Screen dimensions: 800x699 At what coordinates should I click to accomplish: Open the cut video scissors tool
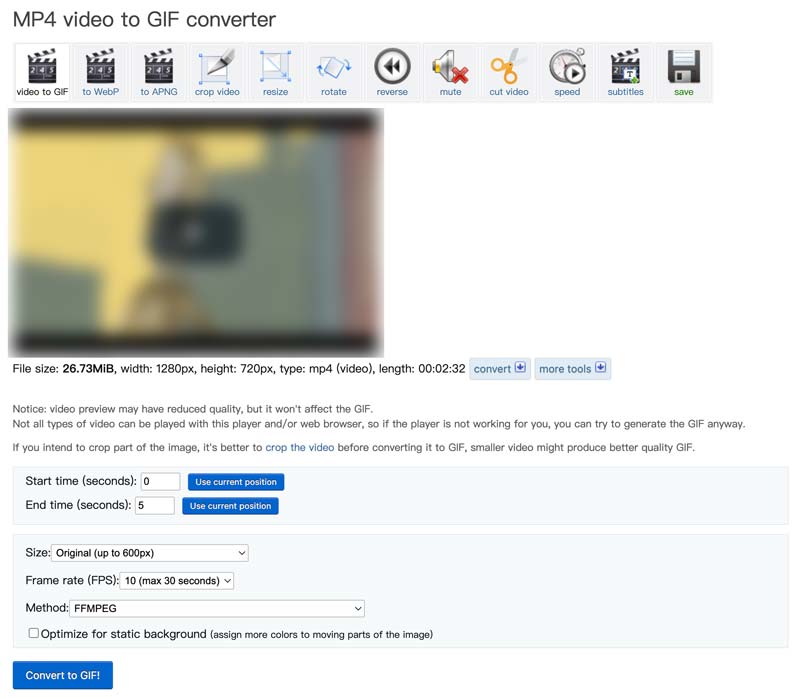click(509, 73)
